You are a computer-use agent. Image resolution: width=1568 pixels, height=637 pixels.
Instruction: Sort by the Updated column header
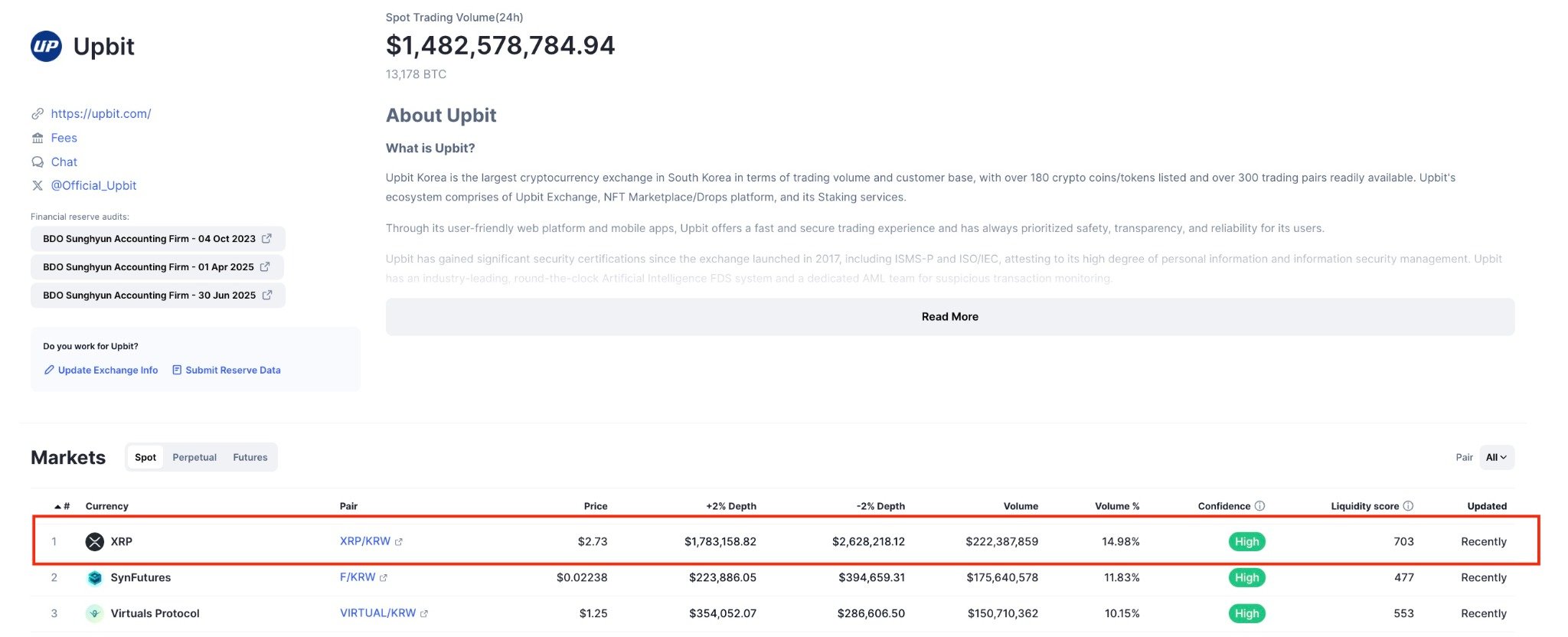tap(1487, 506)
